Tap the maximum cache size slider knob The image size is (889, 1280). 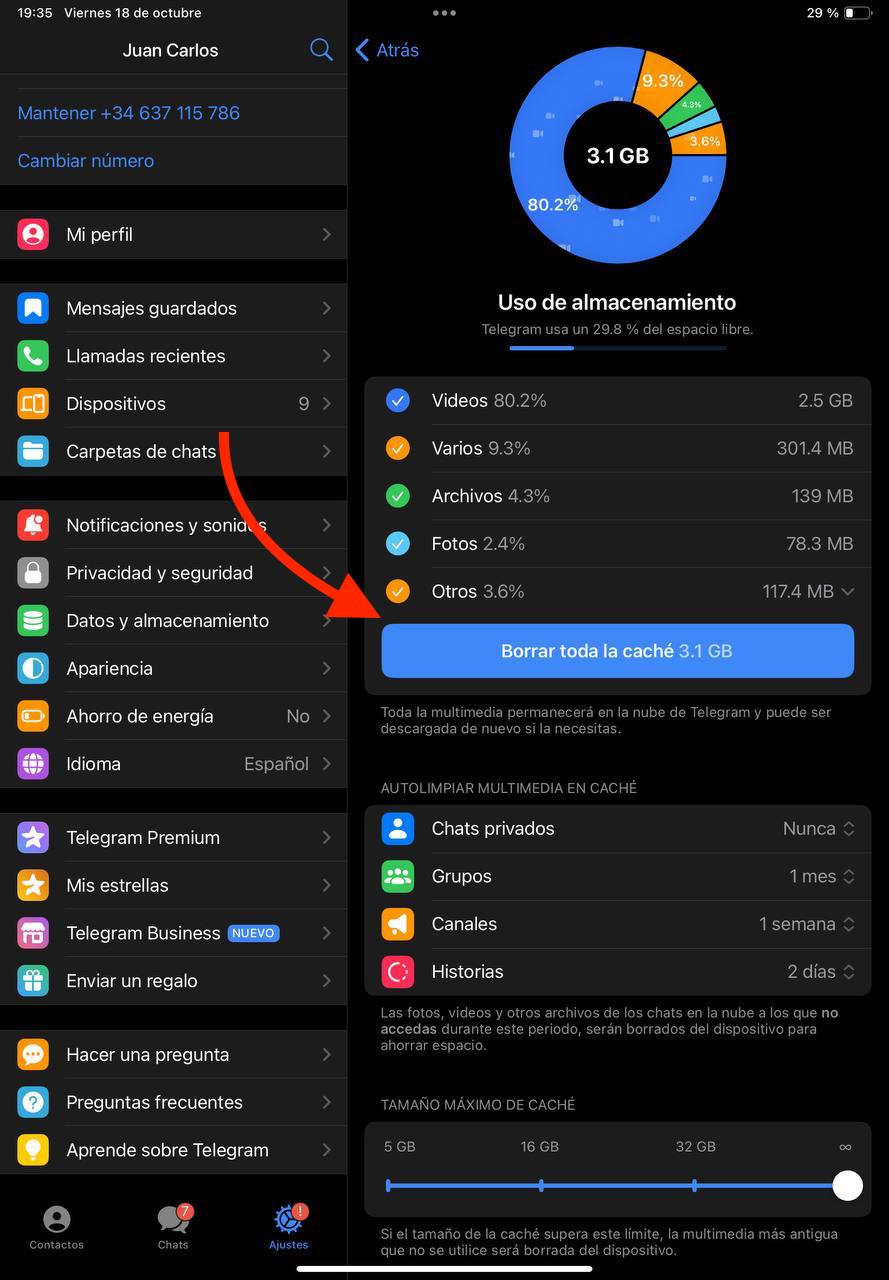[x=847, y=1185]
